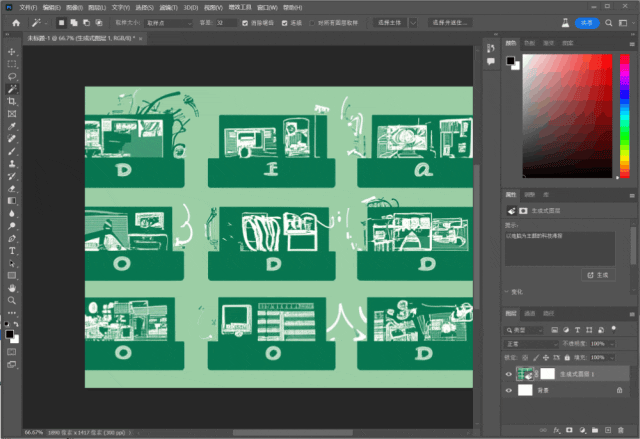Toggle the 消除锯齿 checkbox
Screen dimensions: 640x439
247,22
